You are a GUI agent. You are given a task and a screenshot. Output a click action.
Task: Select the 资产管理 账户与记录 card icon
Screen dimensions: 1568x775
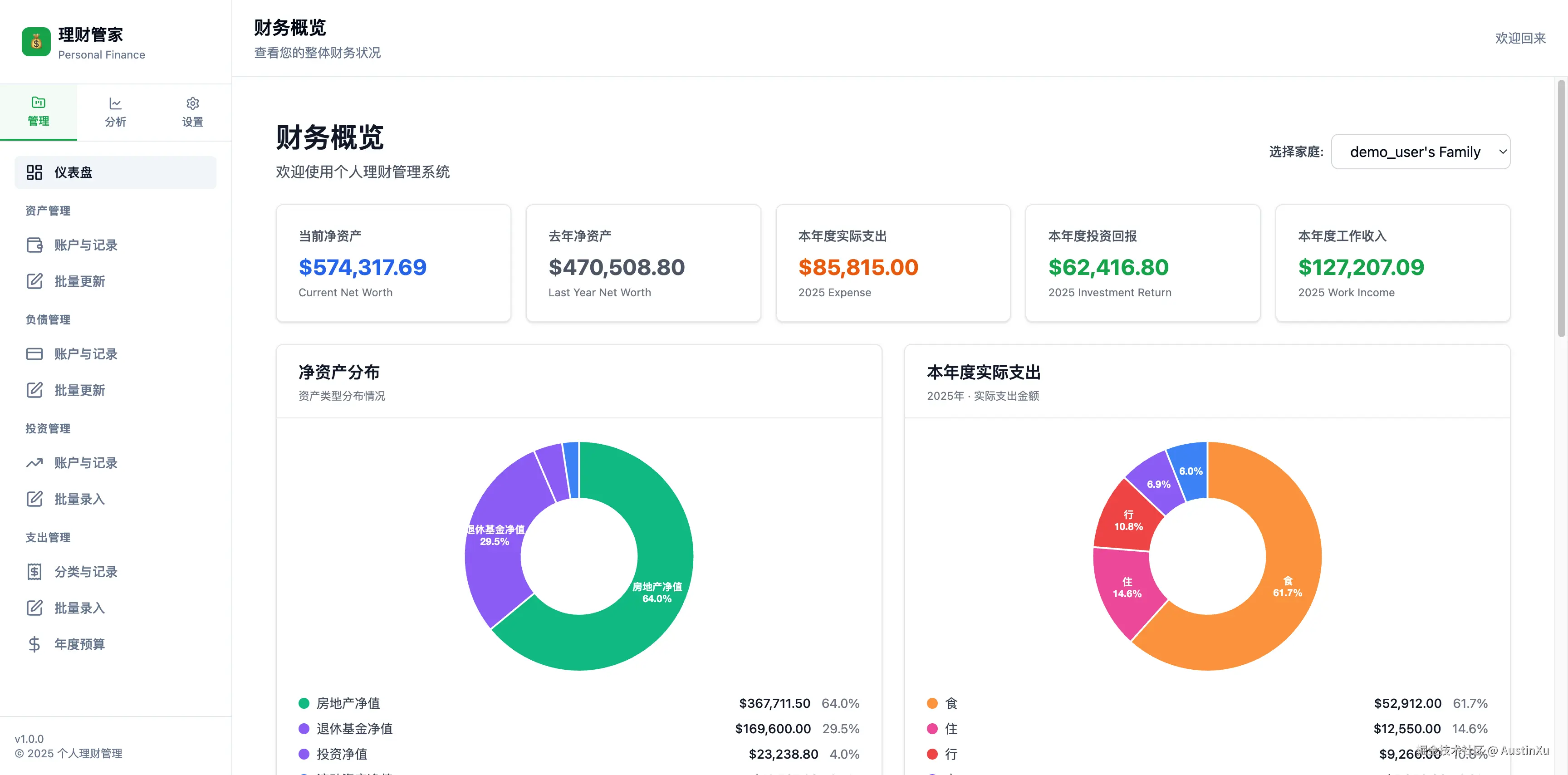[x=34, y=245]
